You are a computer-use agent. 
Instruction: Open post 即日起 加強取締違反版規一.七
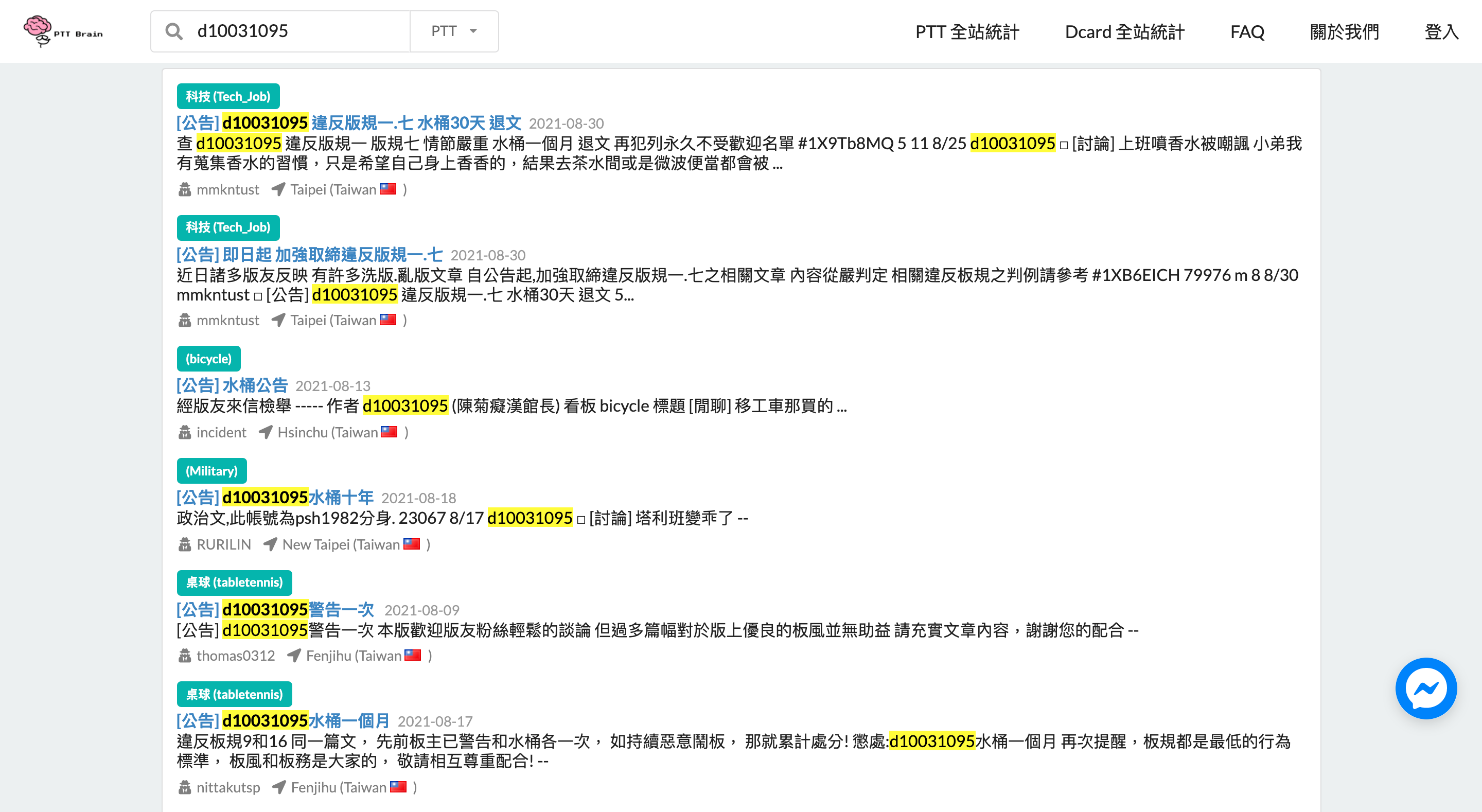tap(309, 254)
